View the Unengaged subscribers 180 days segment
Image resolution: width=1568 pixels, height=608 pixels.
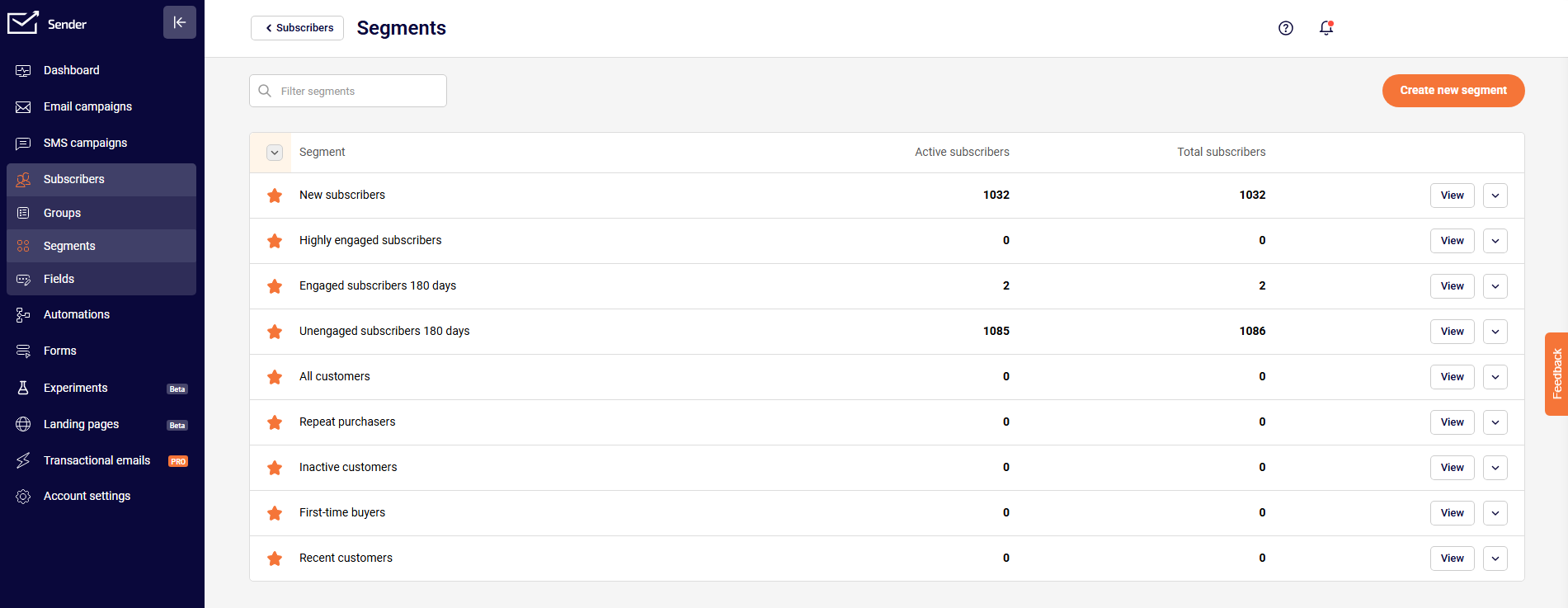pyautogui.click(x=1452, y=332)
